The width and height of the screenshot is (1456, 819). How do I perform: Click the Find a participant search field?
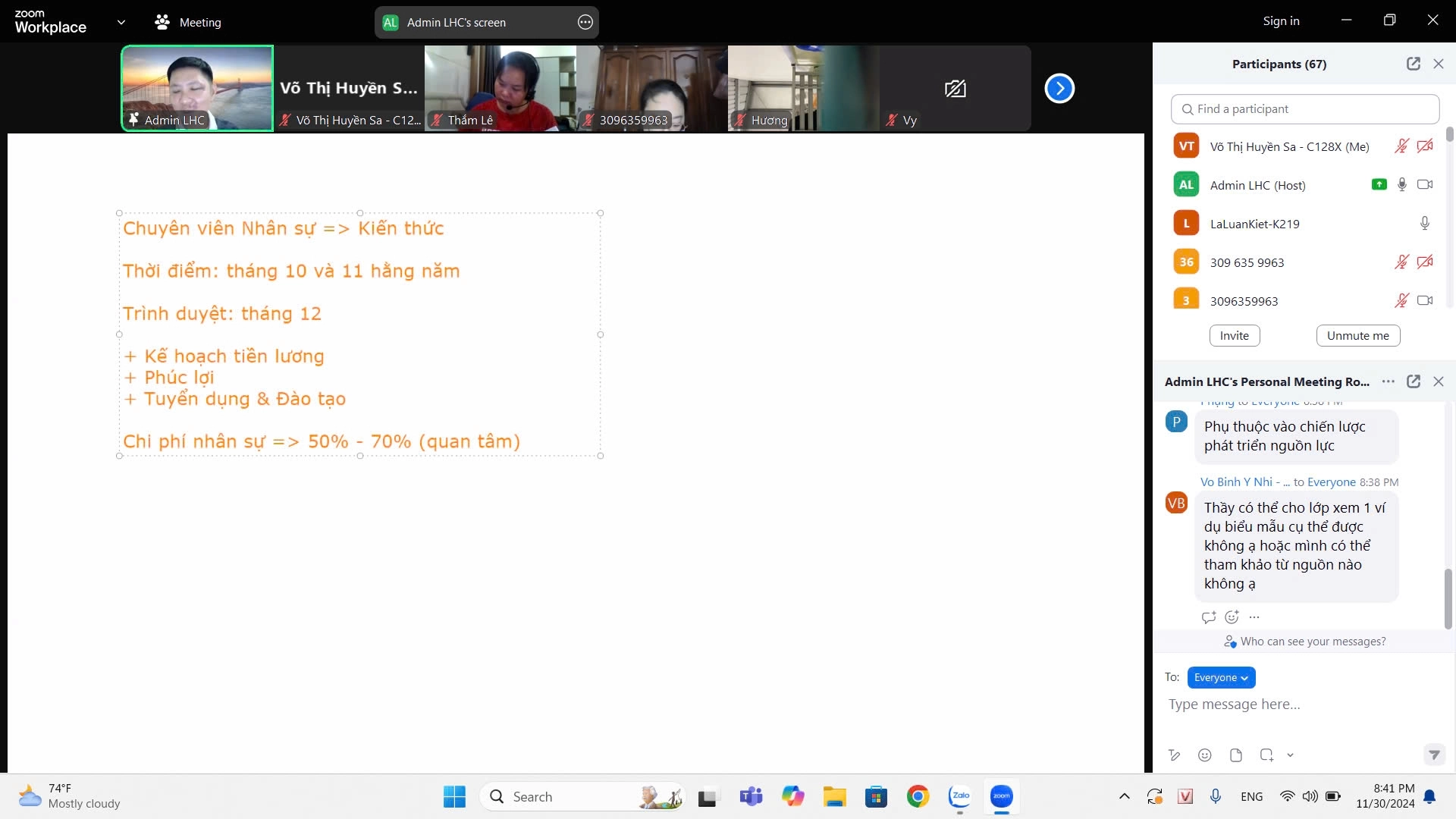coord(1304,109)
